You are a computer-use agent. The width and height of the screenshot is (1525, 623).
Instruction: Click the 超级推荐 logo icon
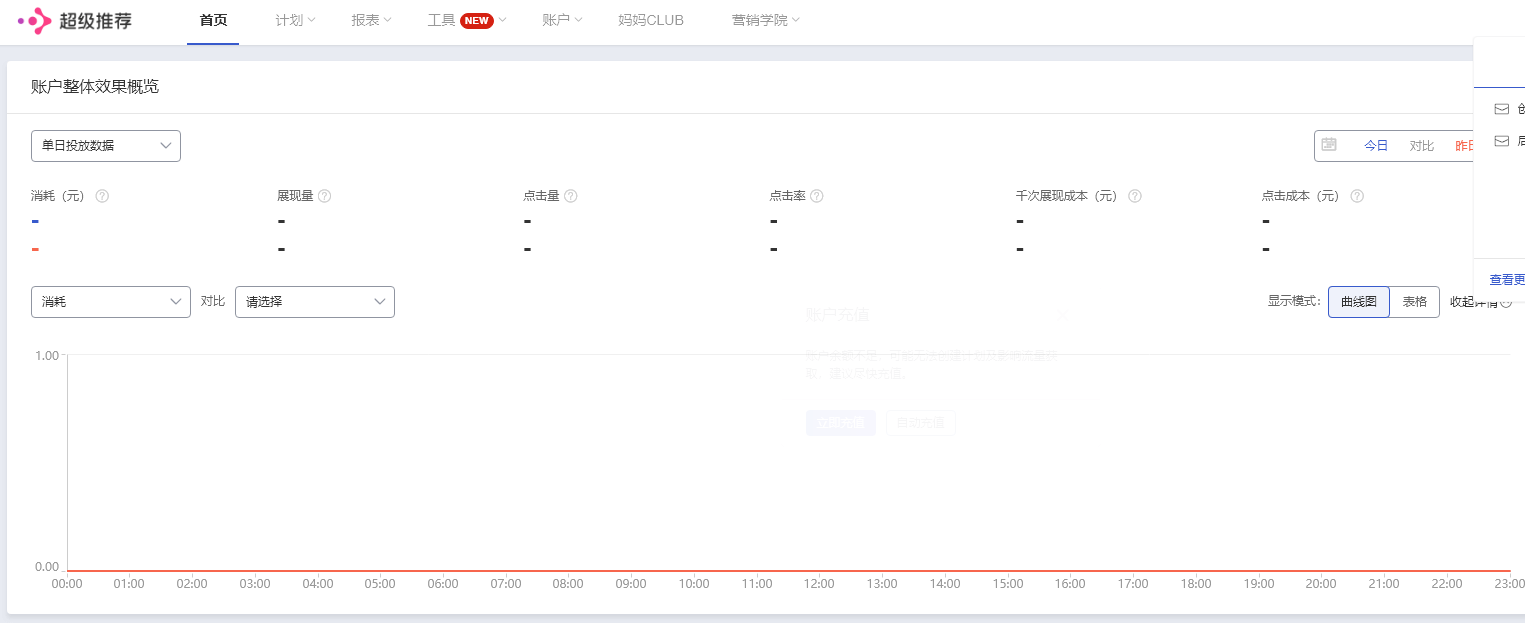(x=35, y=20)
